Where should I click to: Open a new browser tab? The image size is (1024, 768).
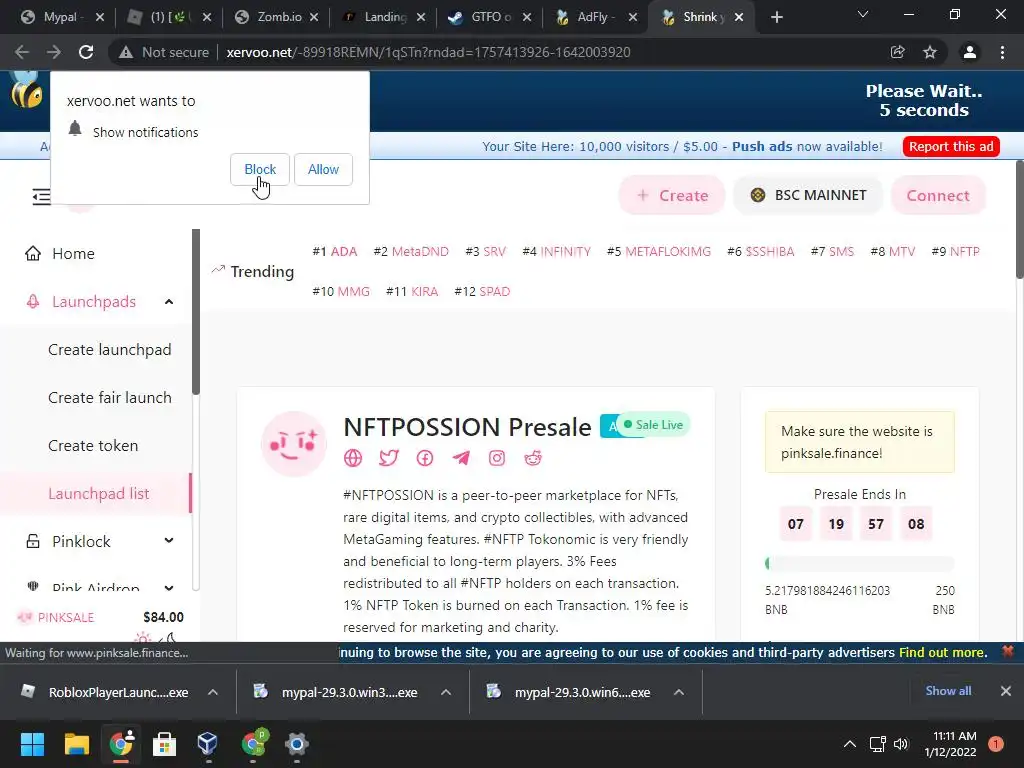[776, 18]
